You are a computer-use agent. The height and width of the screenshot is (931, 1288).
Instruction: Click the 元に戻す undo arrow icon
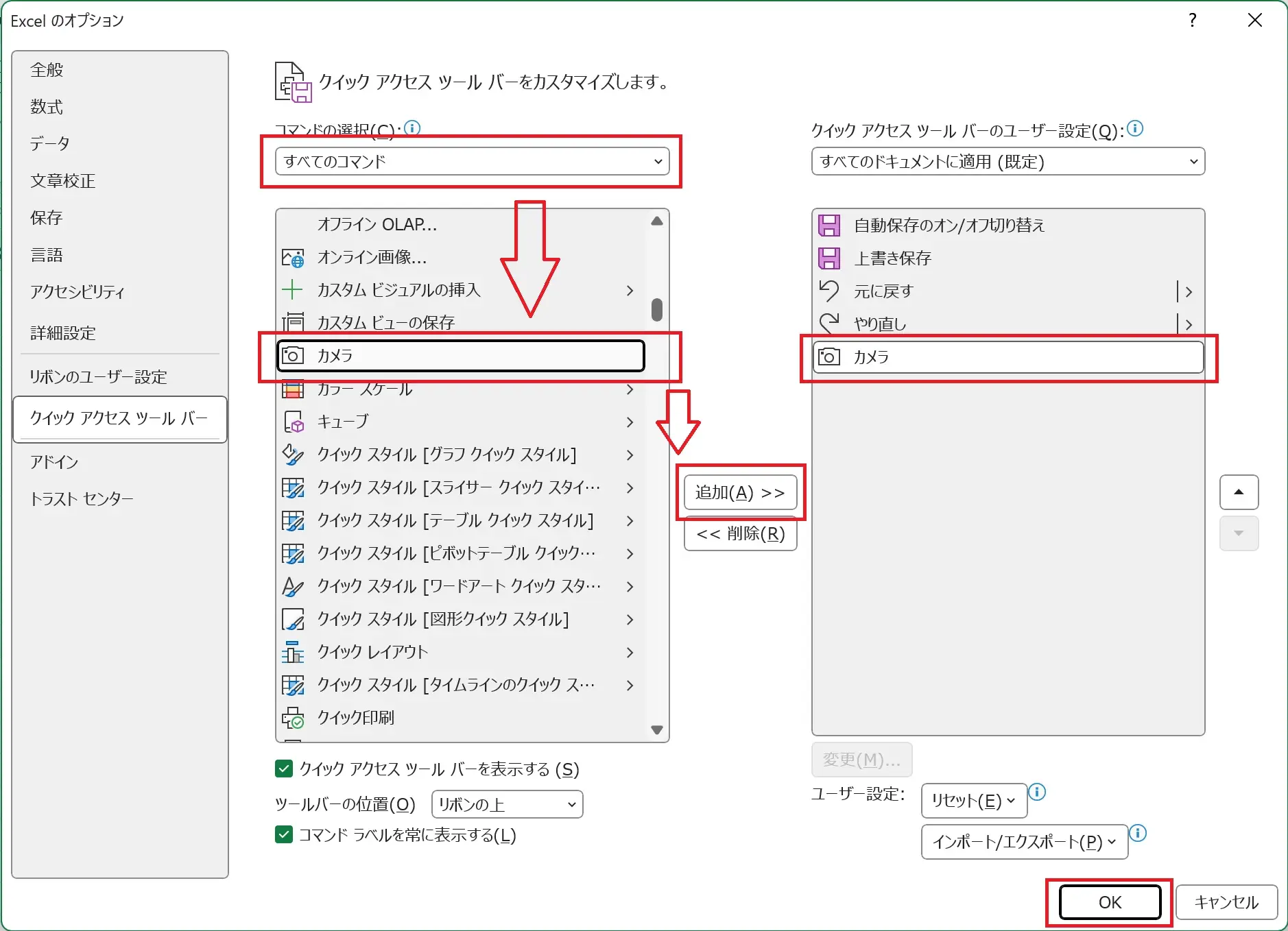pos(829,291)
